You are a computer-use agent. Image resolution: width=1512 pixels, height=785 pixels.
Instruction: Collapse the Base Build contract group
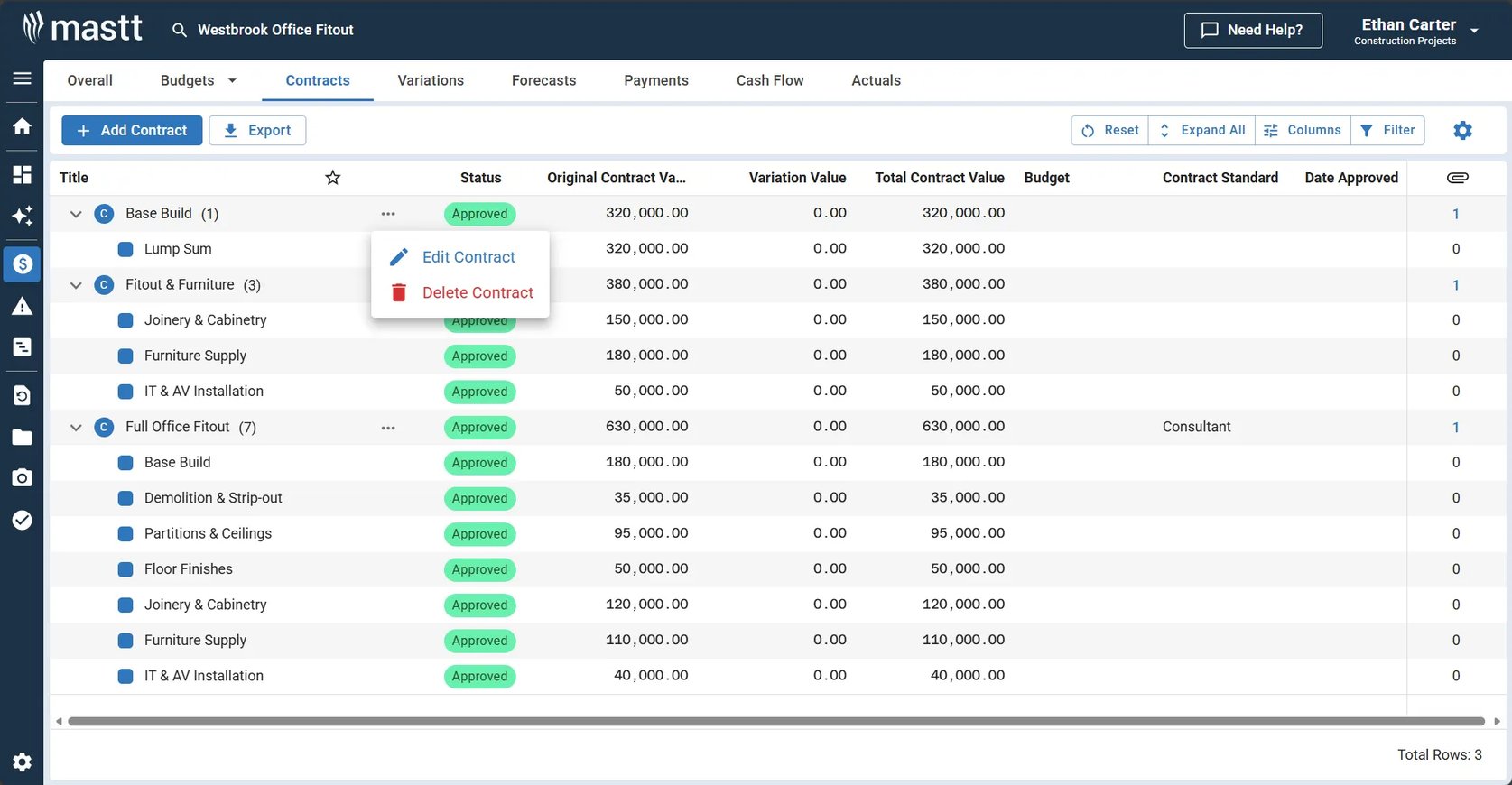point(76,214)
